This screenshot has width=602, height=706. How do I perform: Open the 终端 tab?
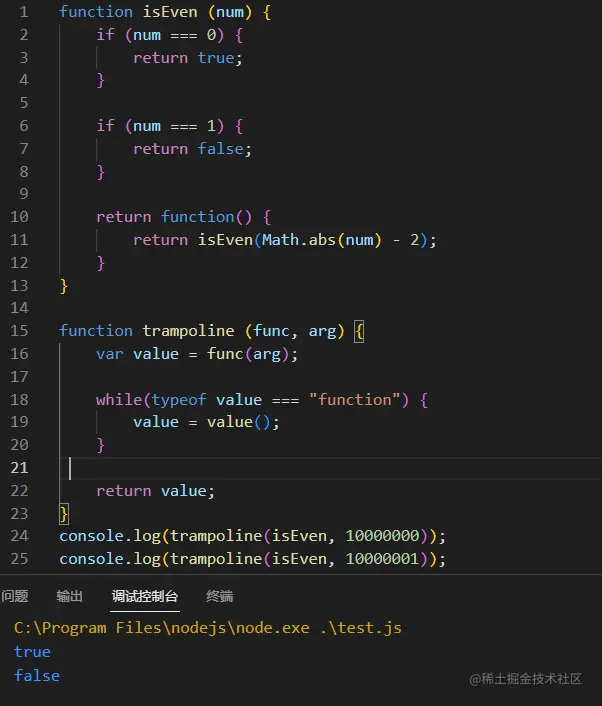tap(220, 596)
